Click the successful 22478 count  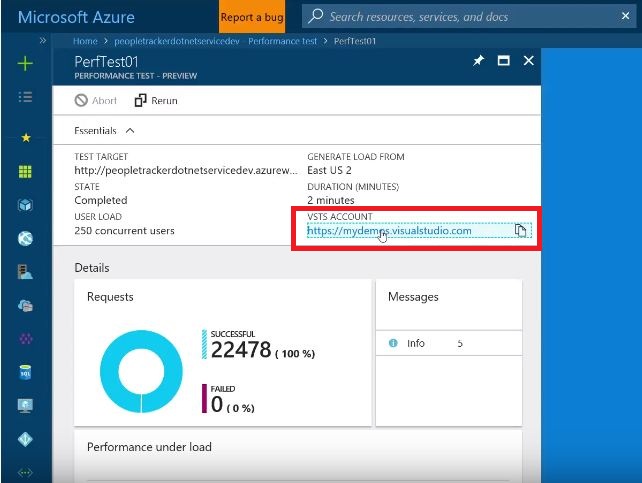pyautogui.click(x=241, y=350)
